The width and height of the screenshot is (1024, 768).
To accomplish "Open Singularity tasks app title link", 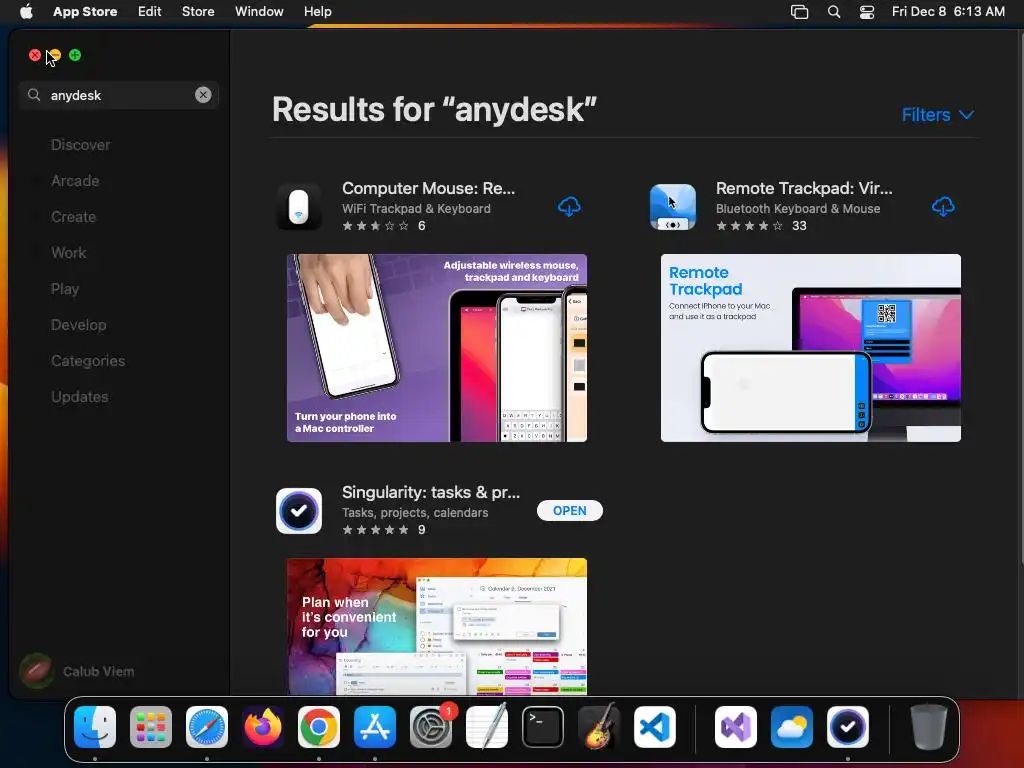I will [431, 492].
